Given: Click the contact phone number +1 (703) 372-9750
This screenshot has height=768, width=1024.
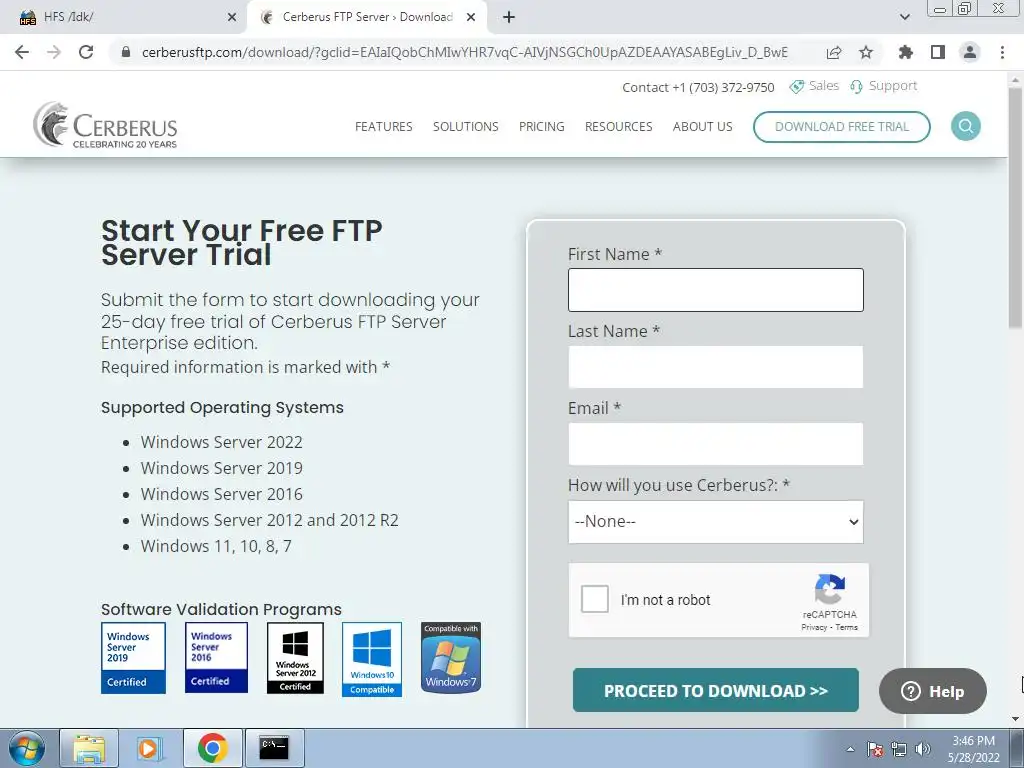Looking at the screenshot, I should click(x=723, y=87).
